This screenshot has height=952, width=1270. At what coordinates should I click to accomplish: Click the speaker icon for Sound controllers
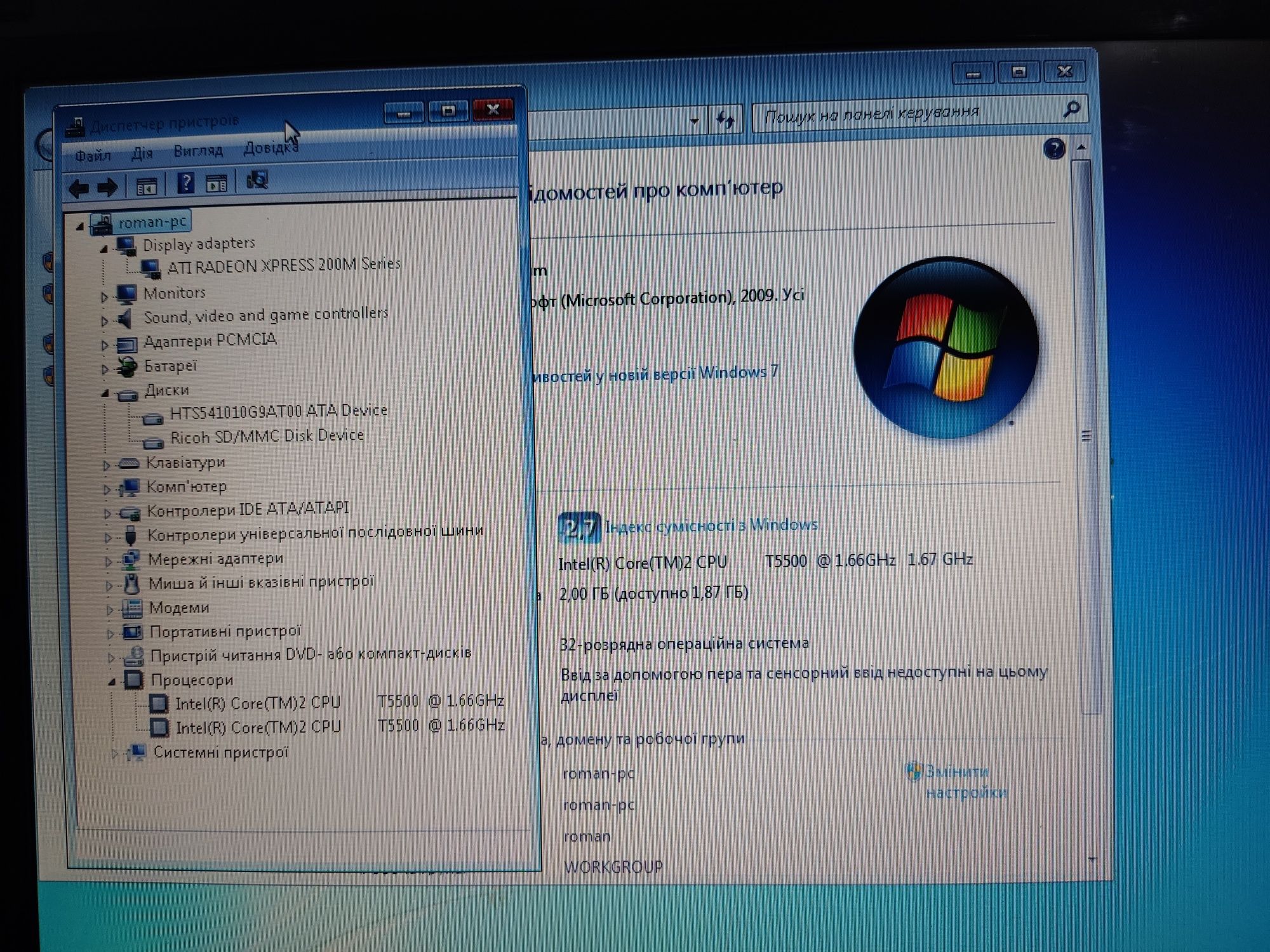click(x=125, y=318)
